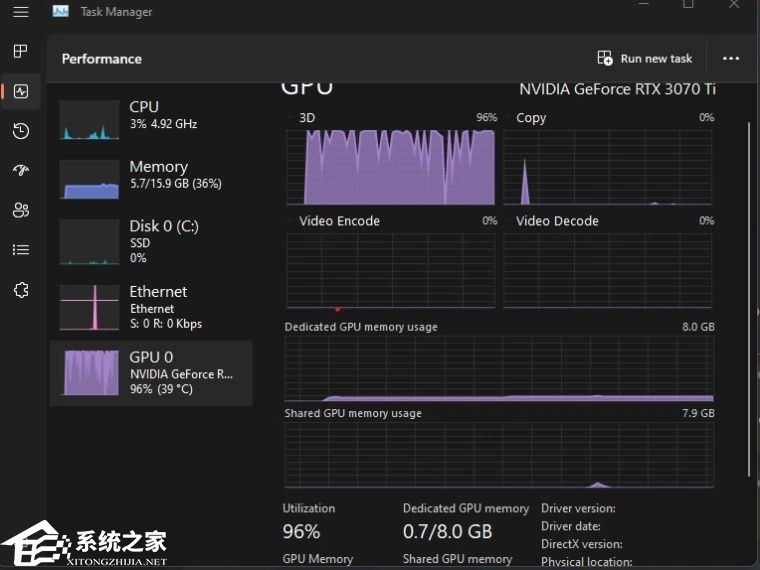Screen dimensions: 760x570
Task: Open the App history page
Action: (20, 131)
